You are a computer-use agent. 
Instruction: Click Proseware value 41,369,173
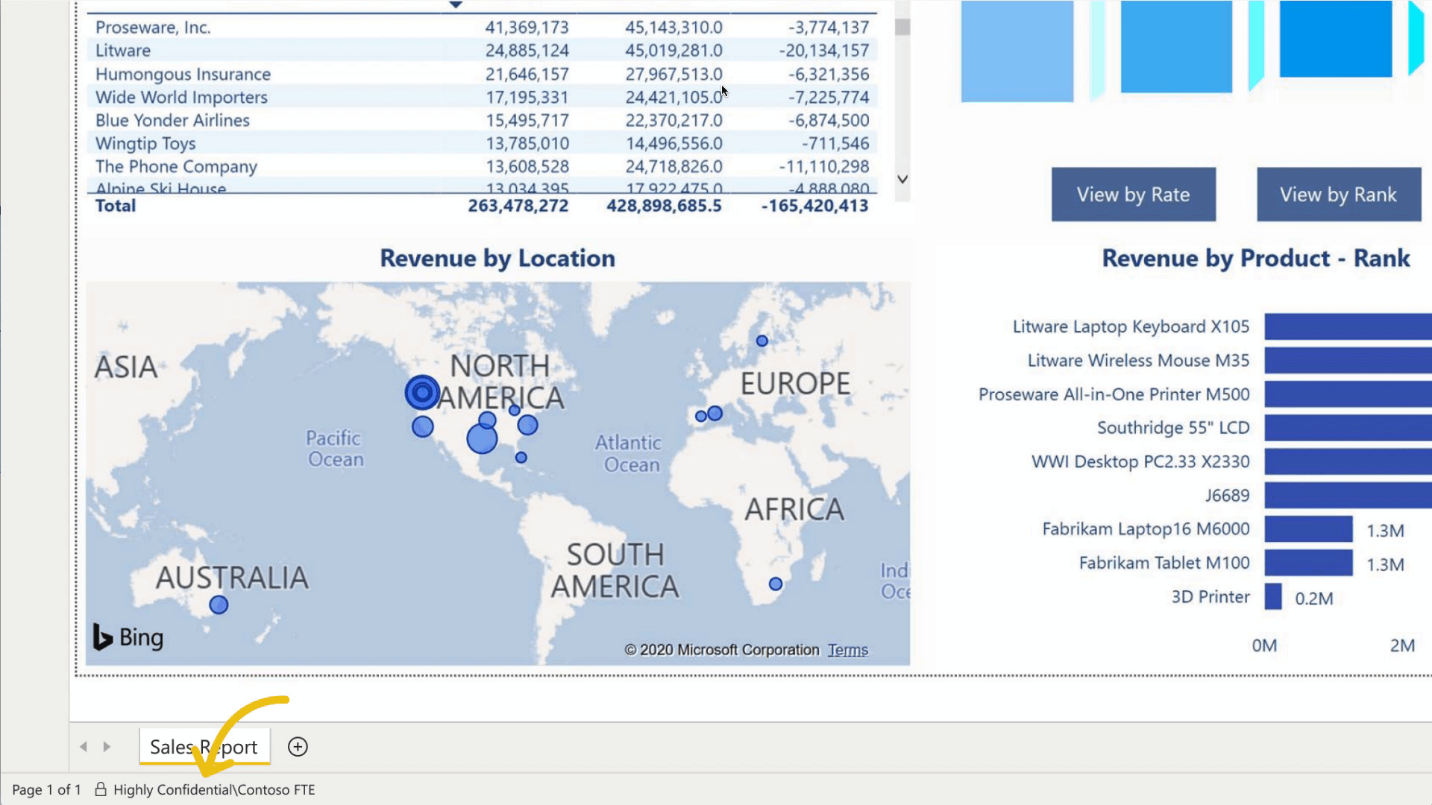click(x=527, y=27)
